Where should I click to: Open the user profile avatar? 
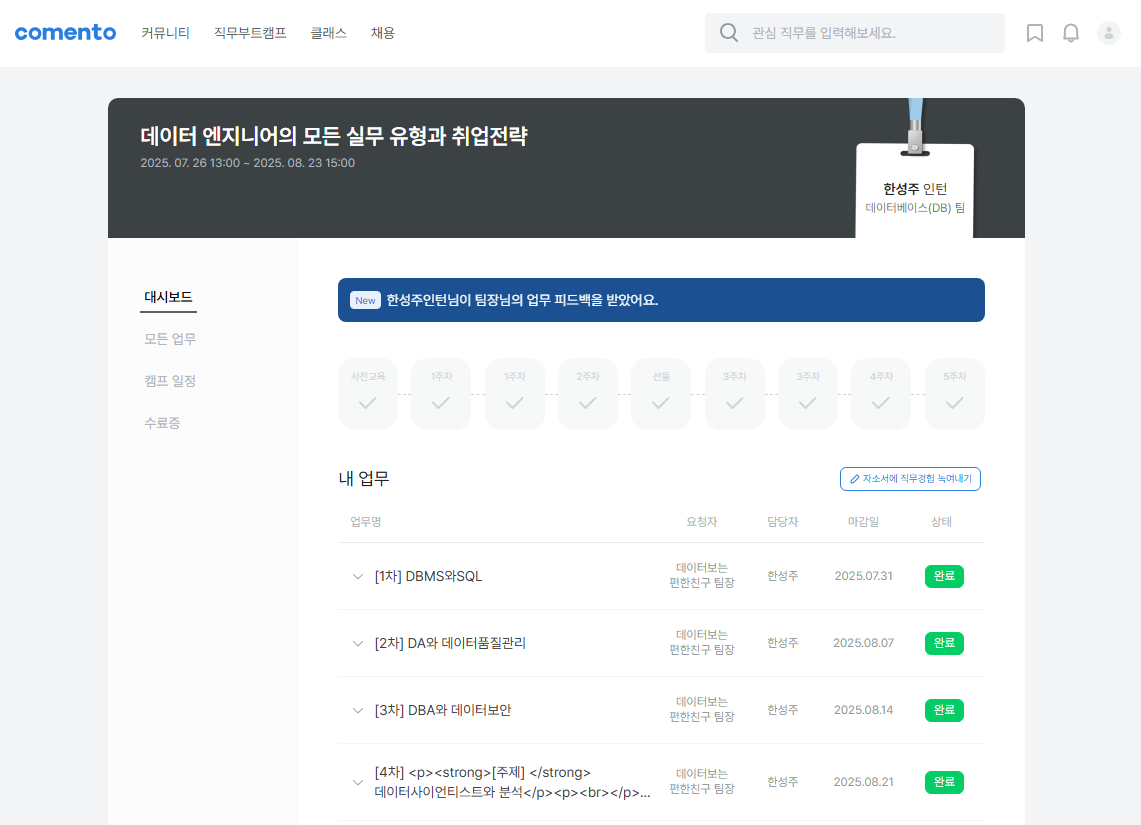pyautogui.click(x=1109, y=33)
